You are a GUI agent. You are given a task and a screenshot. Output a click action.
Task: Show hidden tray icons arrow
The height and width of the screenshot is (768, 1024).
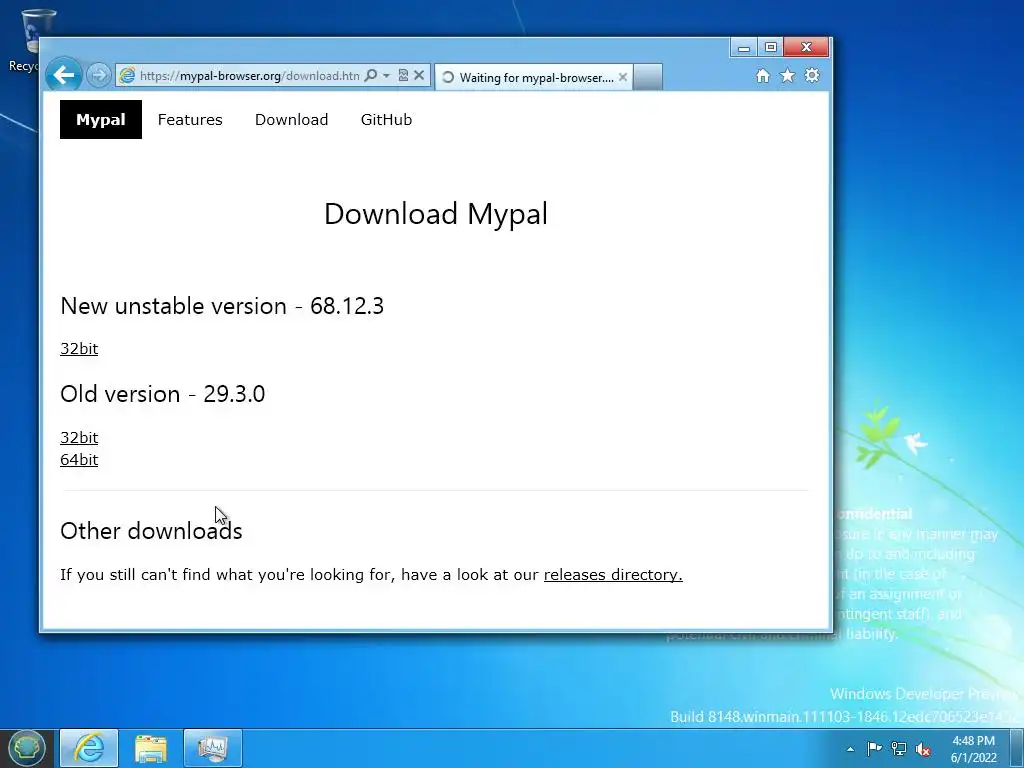[850, 749]
